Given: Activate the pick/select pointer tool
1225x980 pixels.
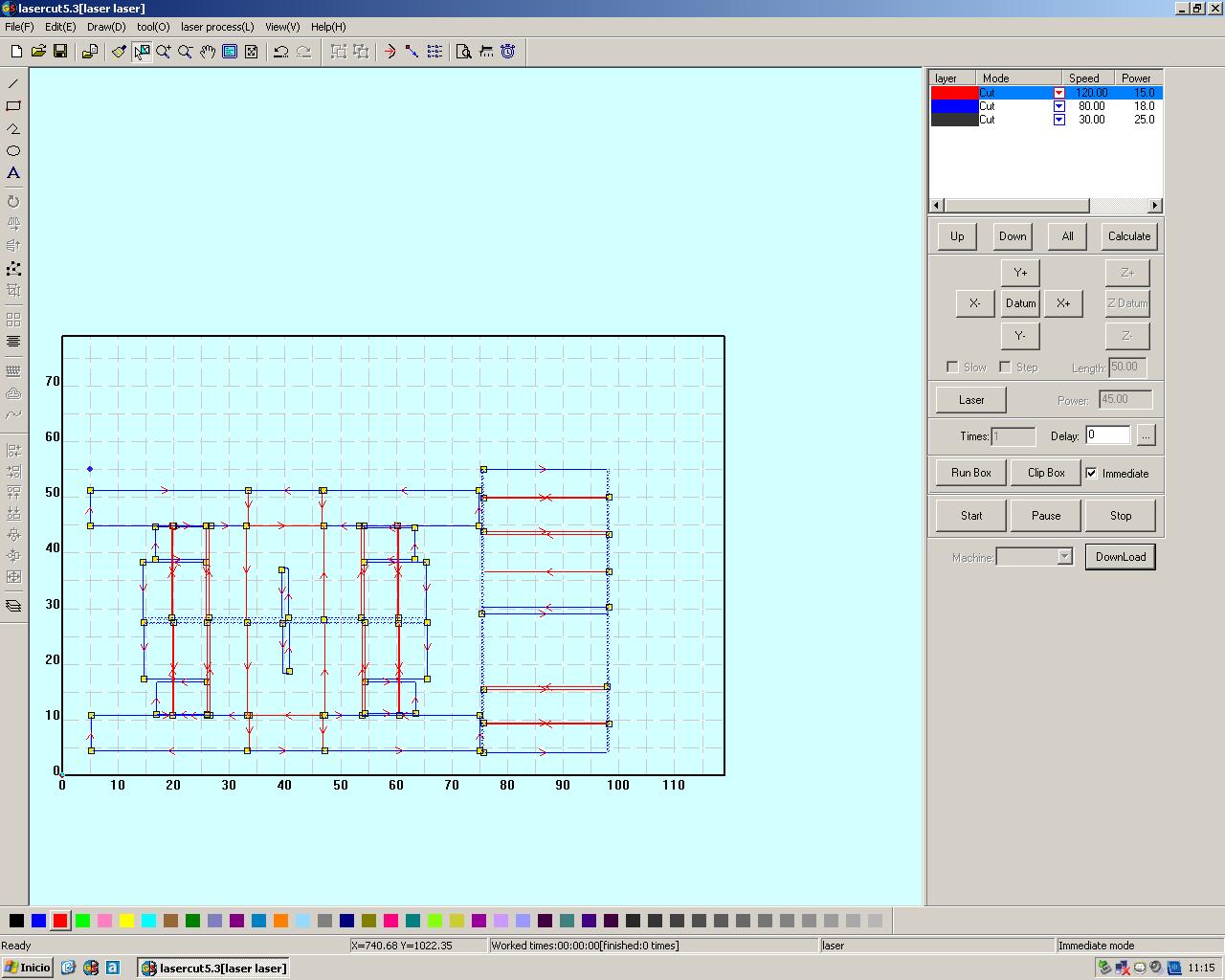Looking at the screenshot, I should [x=142, y=52].
